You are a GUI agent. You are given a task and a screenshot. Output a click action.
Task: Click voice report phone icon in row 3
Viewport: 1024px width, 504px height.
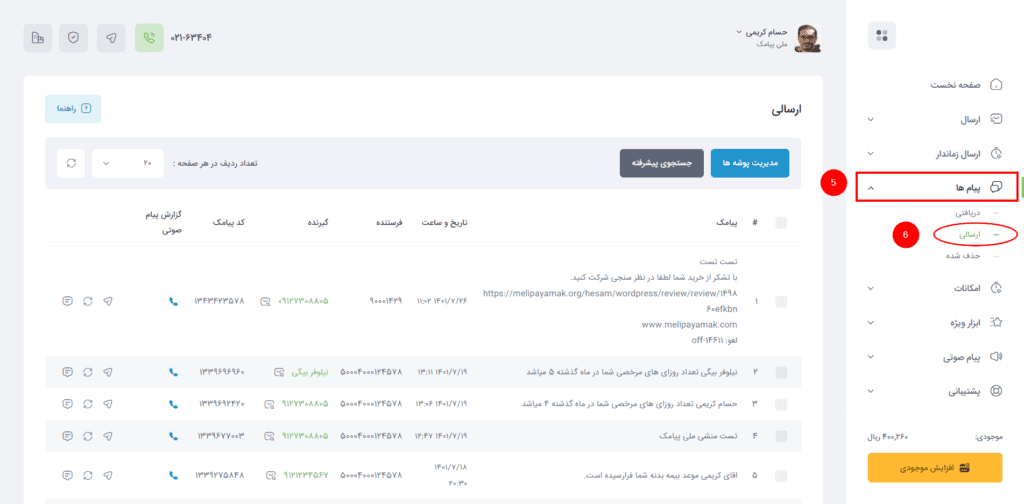173,404
